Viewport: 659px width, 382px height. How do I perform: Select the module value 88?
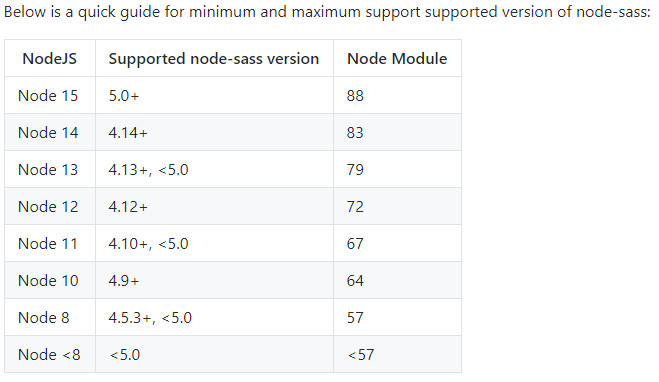coord(355,95)
